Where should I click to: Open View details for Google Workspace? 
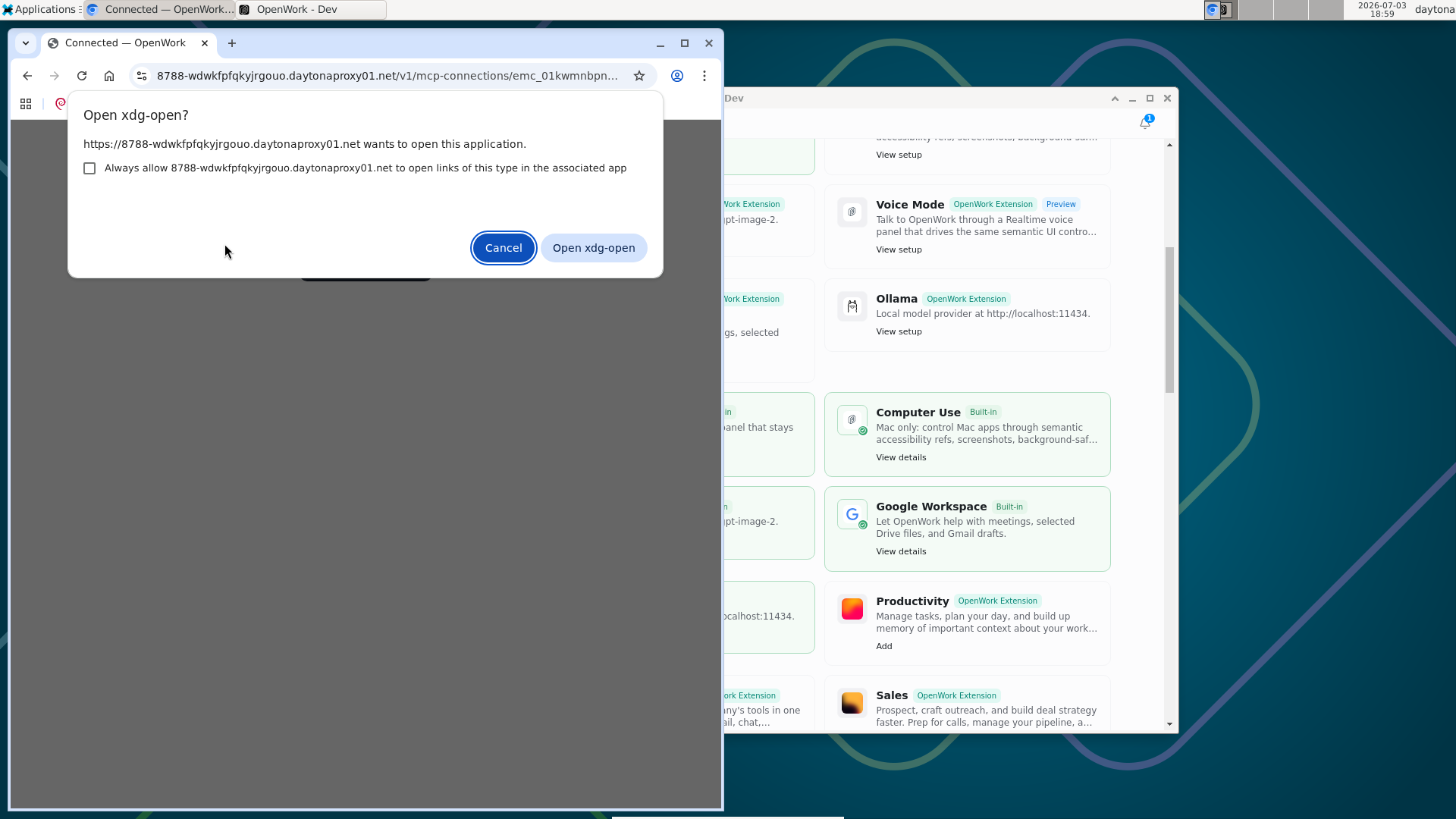901,551
